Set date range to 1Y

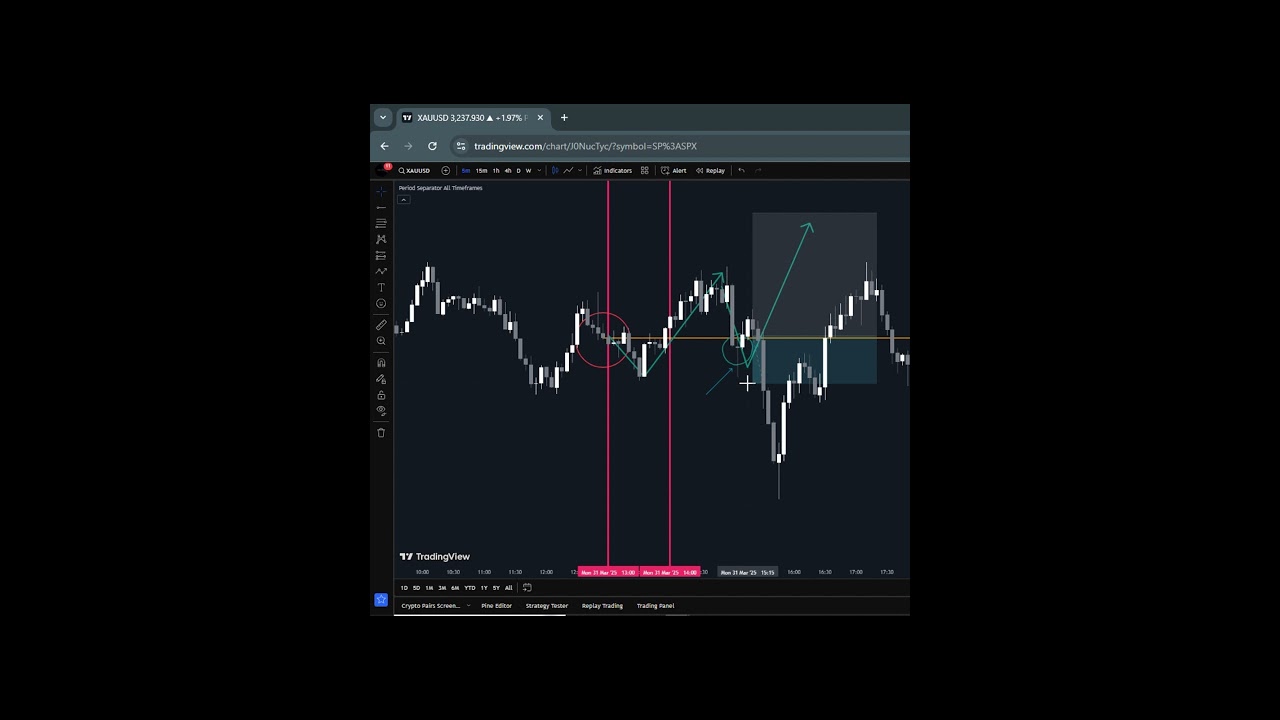pos(484,588)
